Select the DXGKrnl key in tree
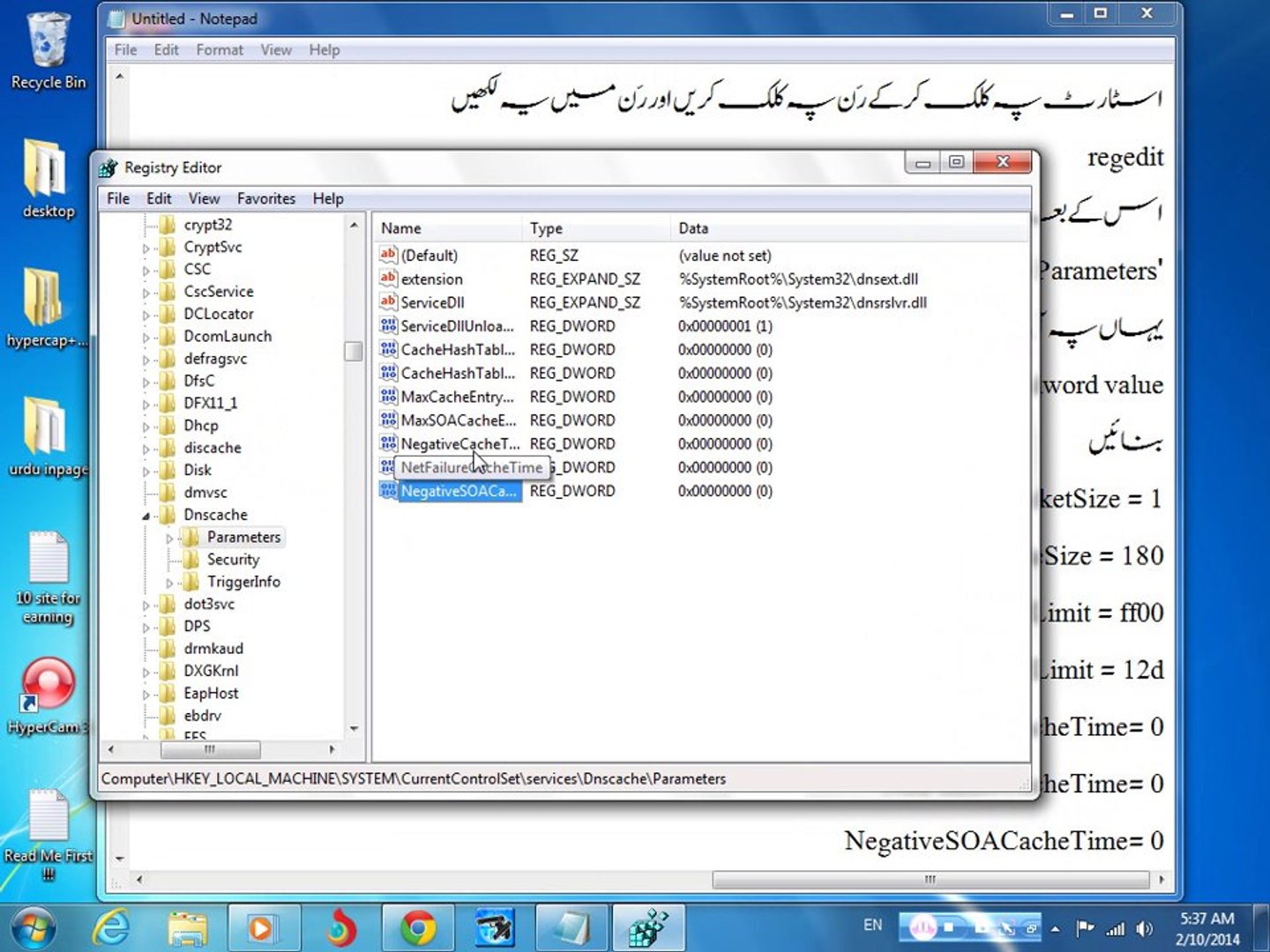1270x952 pixels. click(x=211, y=671)
